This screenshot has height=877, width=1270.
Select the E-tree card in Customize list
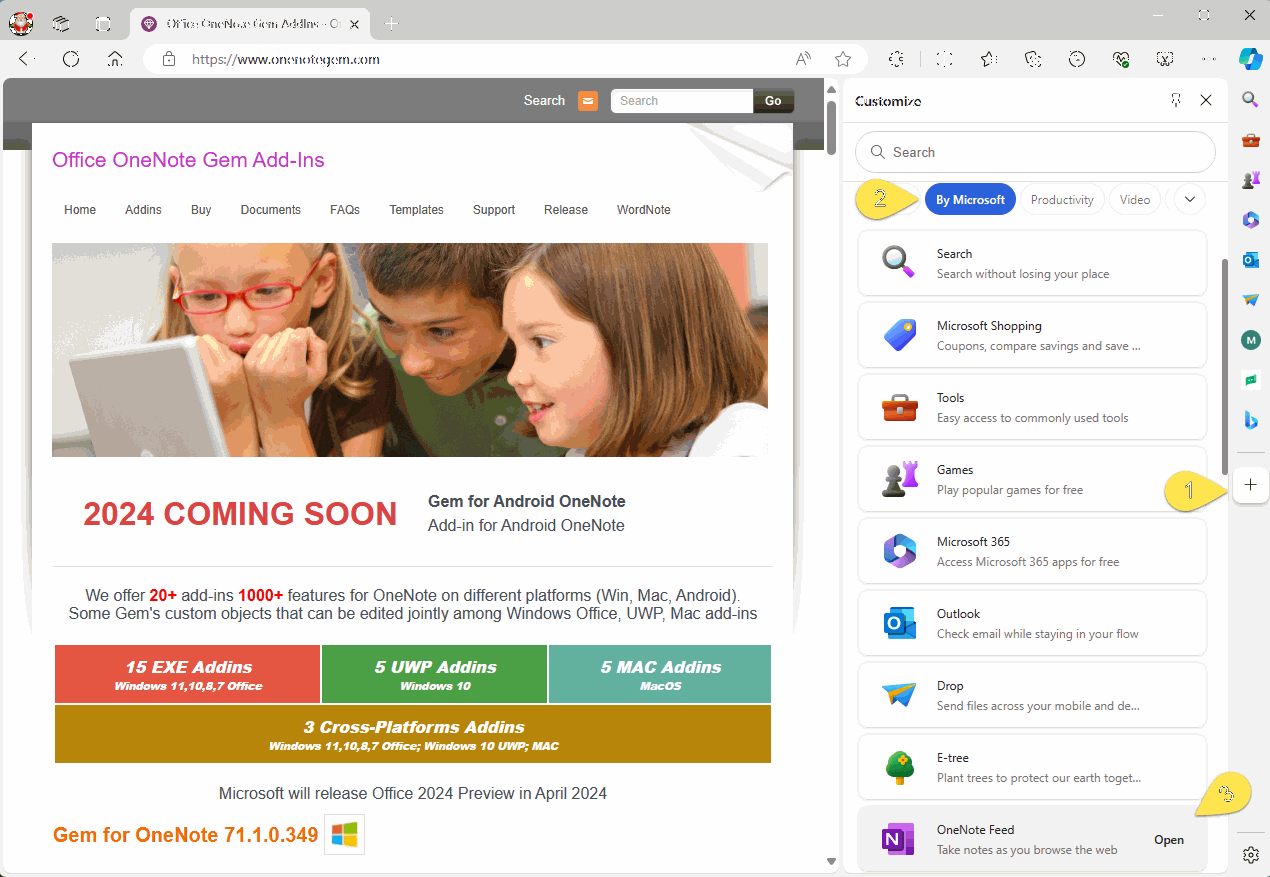click(x=1032, y=767)
